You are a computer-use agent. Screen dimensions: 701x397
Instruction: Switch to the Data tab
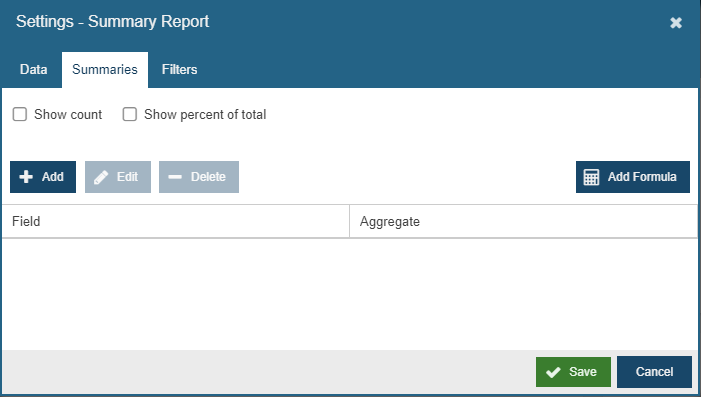point(34,69)
